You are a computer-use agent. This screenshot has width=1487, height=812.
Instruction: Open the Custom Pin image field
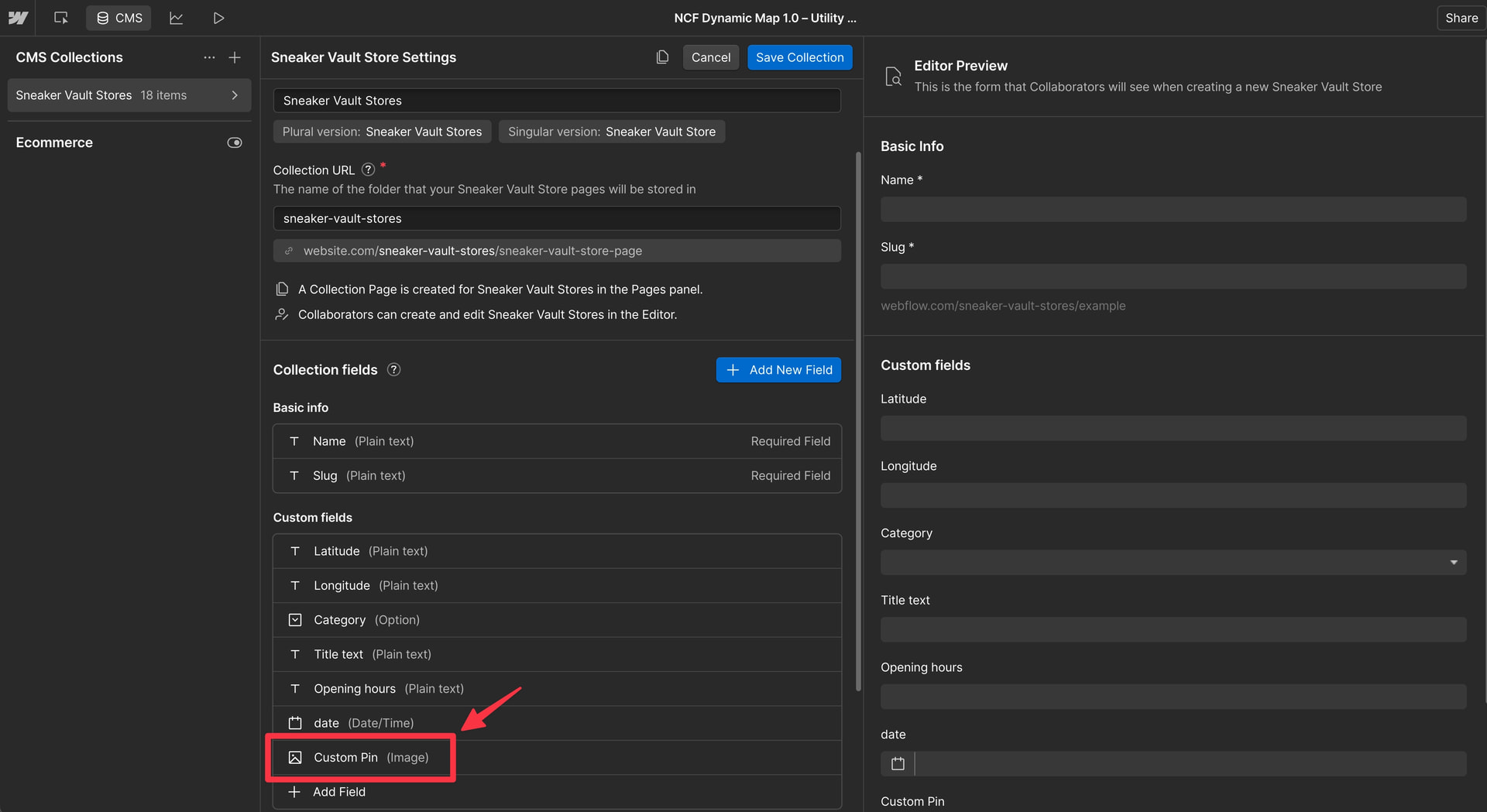tap(557, 757)
